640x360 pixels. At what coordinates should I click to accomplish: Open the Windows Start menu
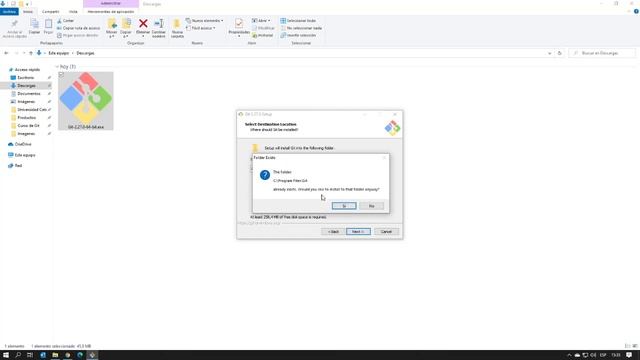tap(6, 355)
